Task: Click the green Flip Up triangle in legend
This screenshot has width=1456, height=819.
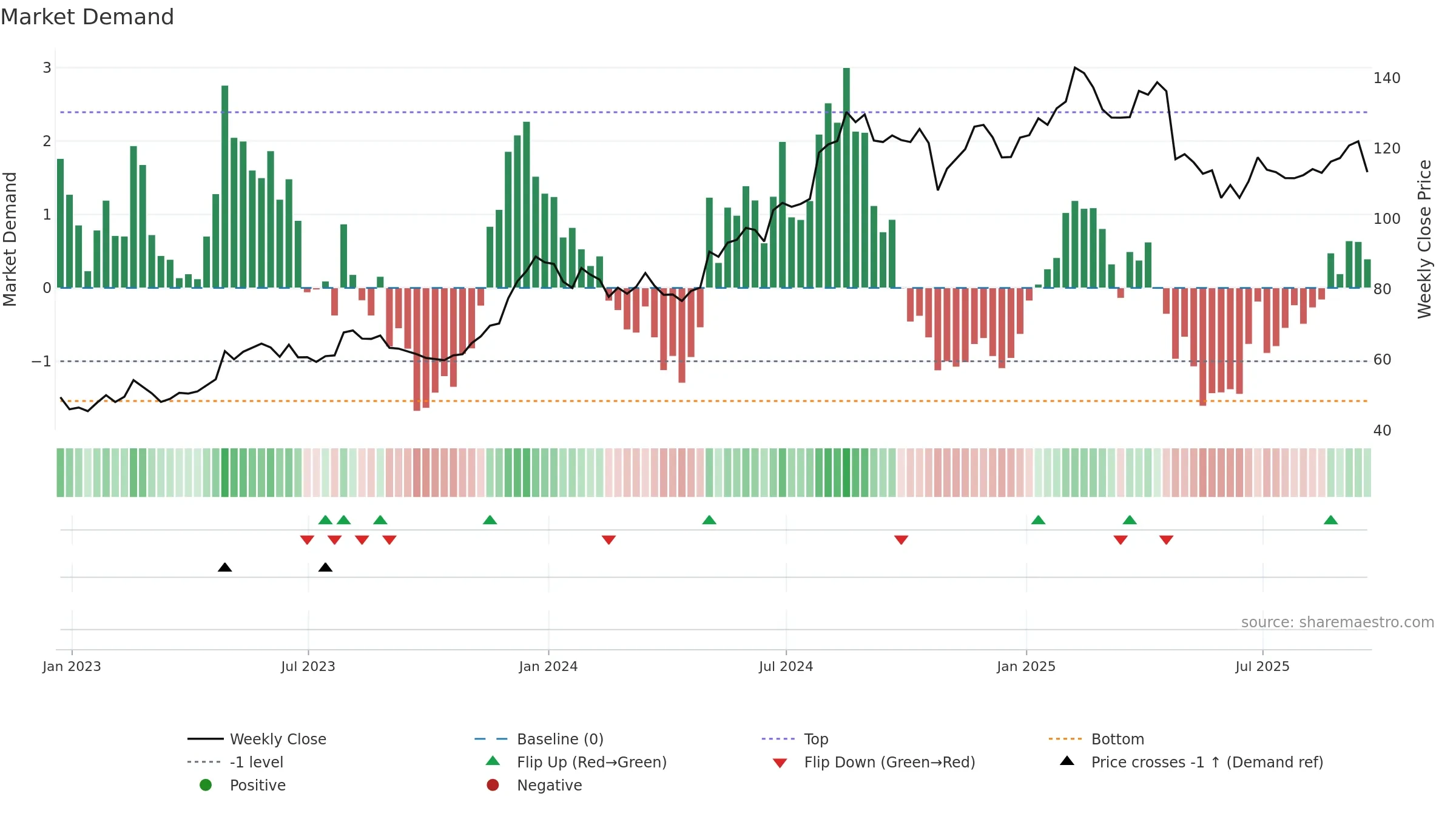Action: click(x=493, y=761)
